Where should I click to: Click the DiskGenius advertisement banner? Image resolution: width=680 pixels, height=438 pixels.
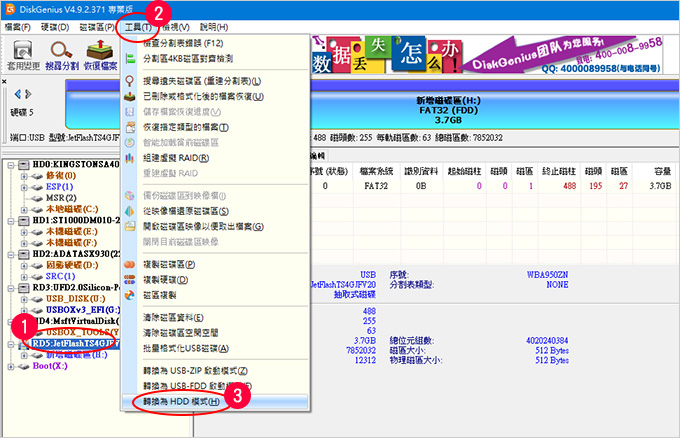[487, 55]
